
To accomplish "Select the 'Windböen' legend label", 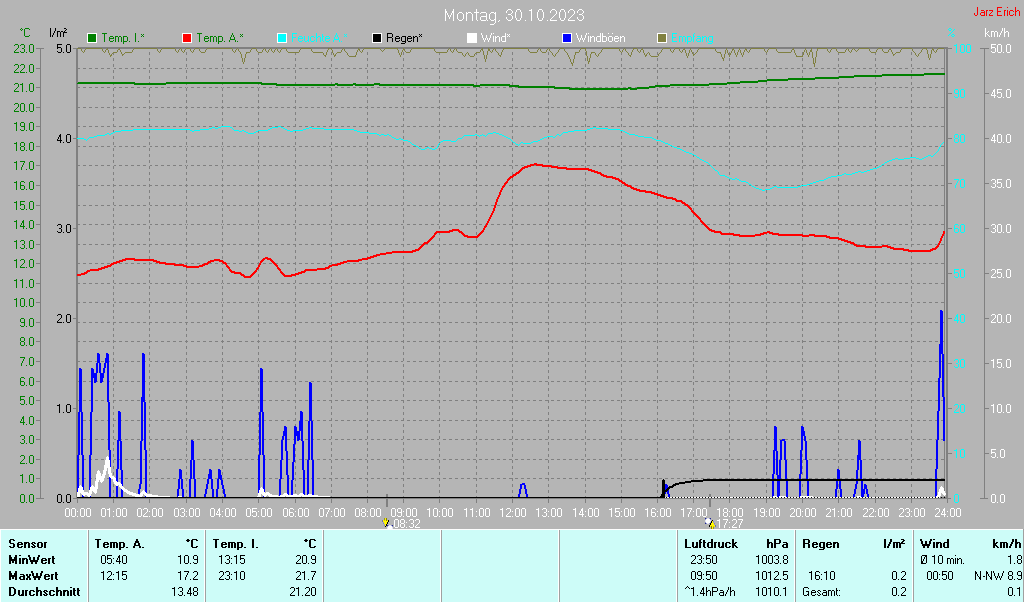I will [600, 39].
